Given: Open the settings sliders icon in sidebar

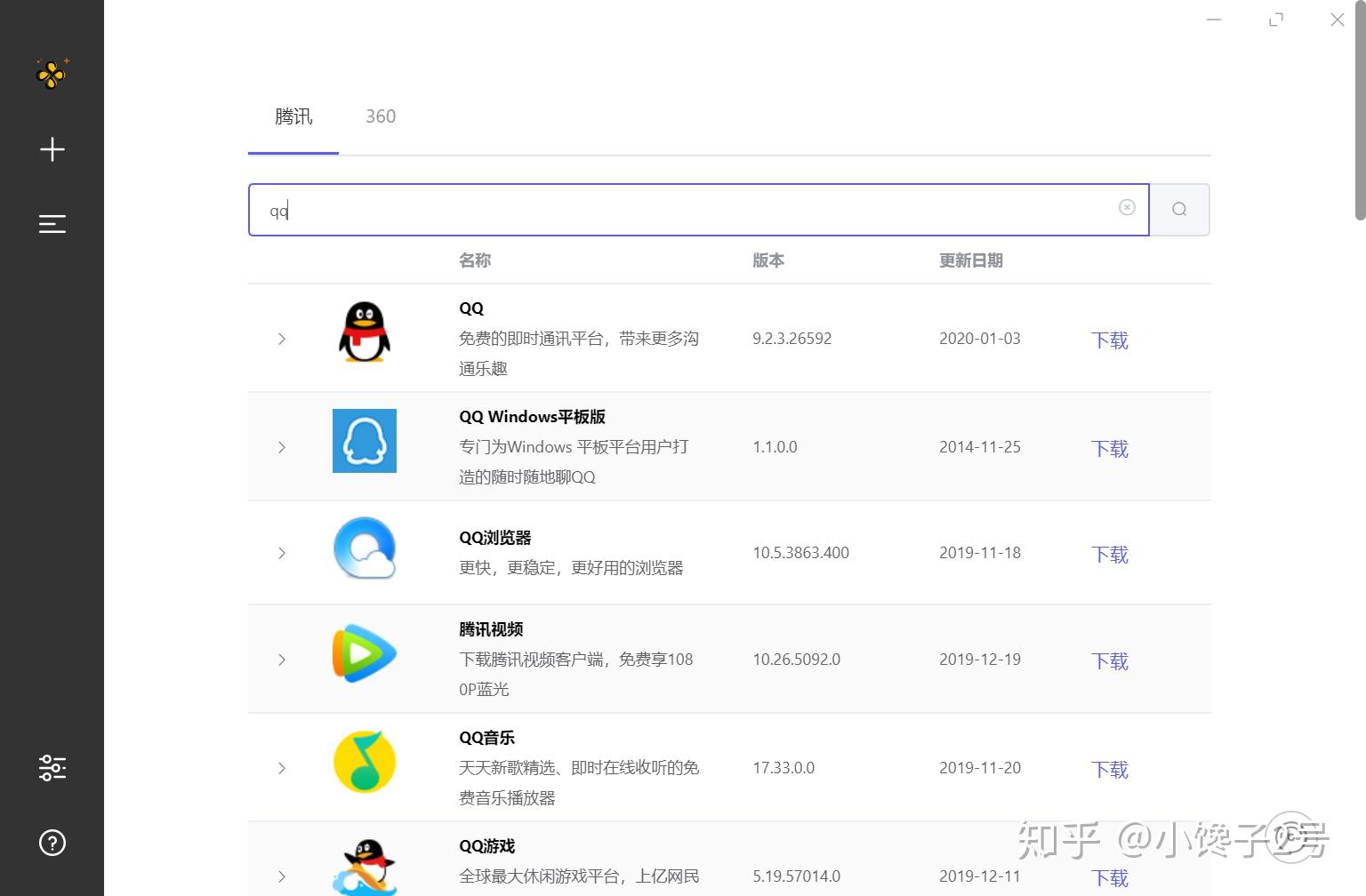Looking at the screenshot, I should [x=52, y=767].
